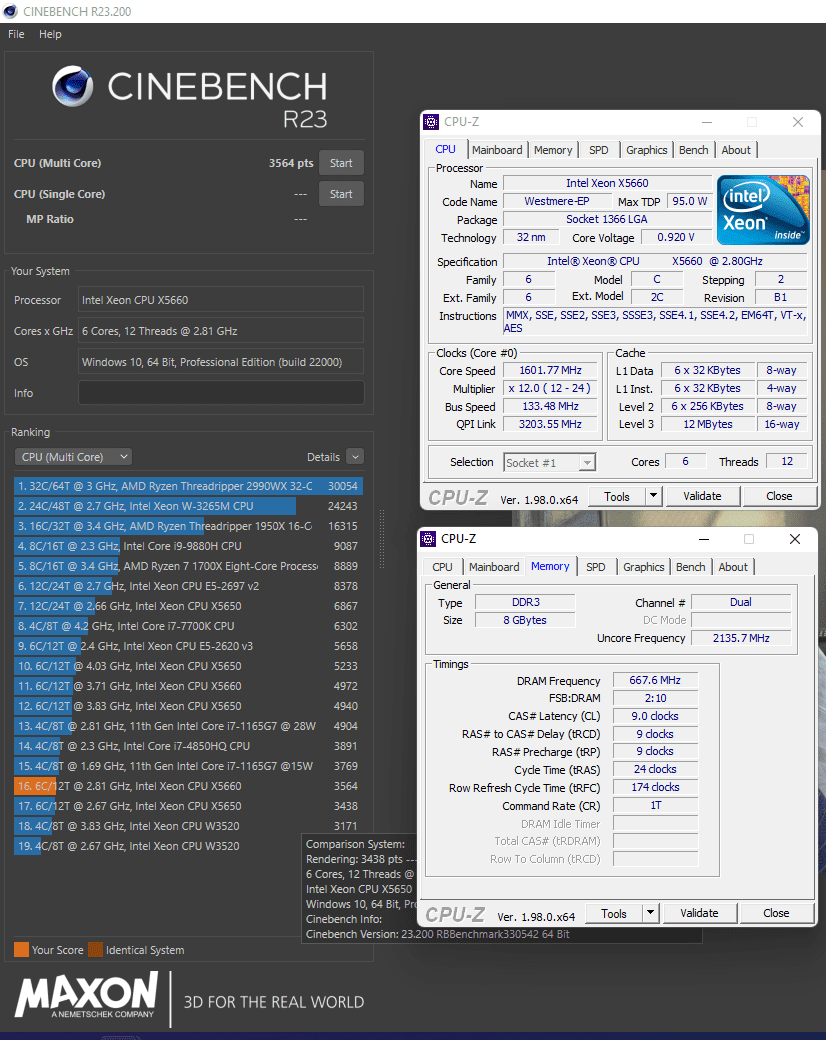Select the Core i9-9880H ranking row
This screenshot has width=826, height=1040.
188,546
